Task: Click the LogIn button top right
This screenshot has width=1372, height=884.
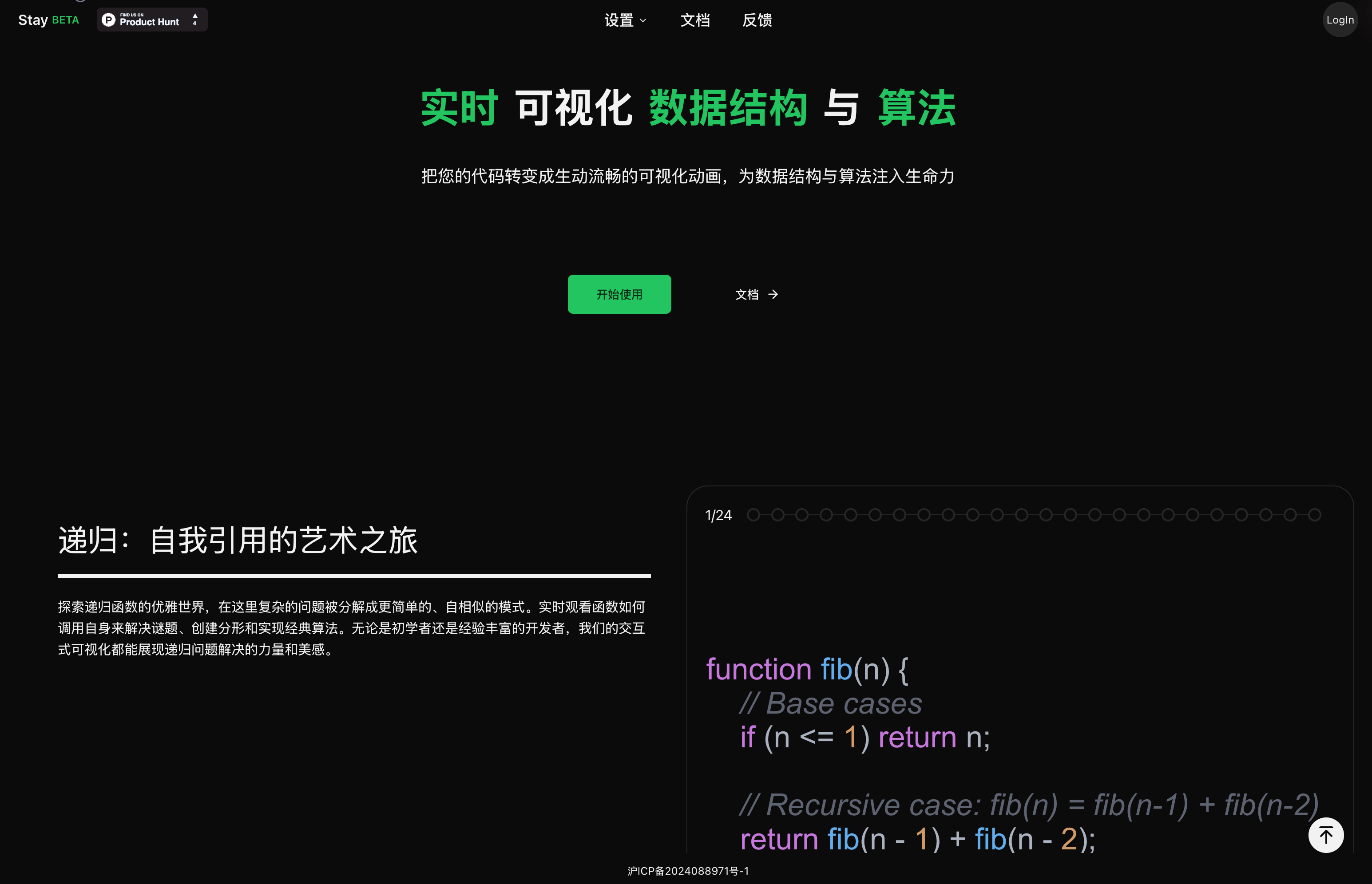Action: pyautogui.click(x=1340, y=19)
